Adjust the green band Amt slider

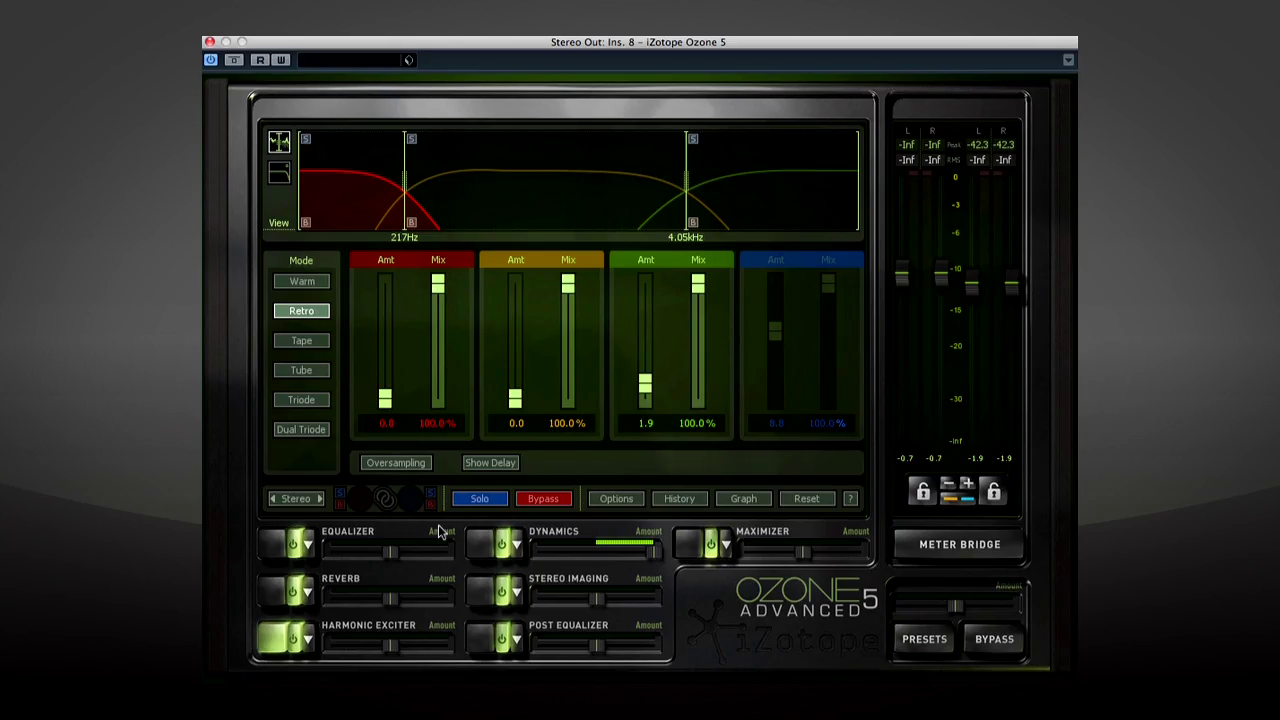(x=645, y=383)
